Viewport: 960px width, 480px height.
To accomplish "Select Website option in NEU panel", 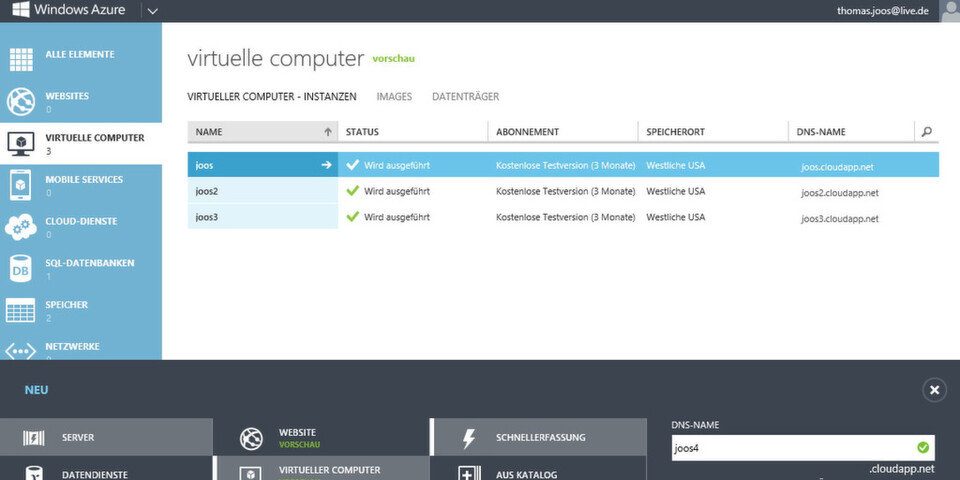I will tap(321, 437).
